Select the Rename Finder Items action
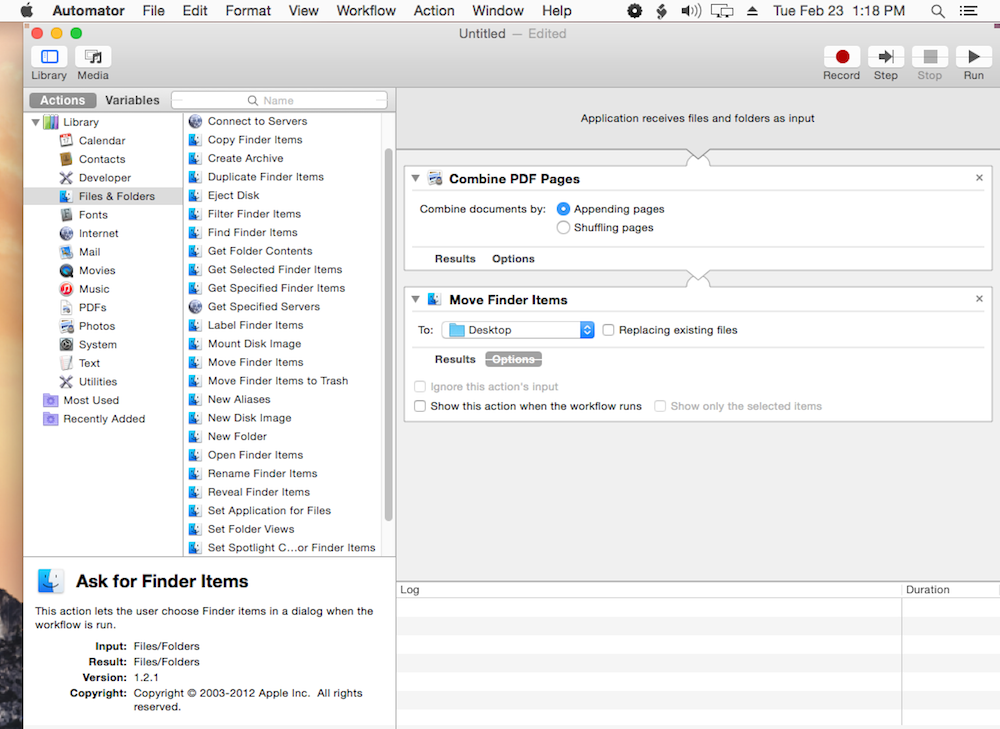 [262, 473]
